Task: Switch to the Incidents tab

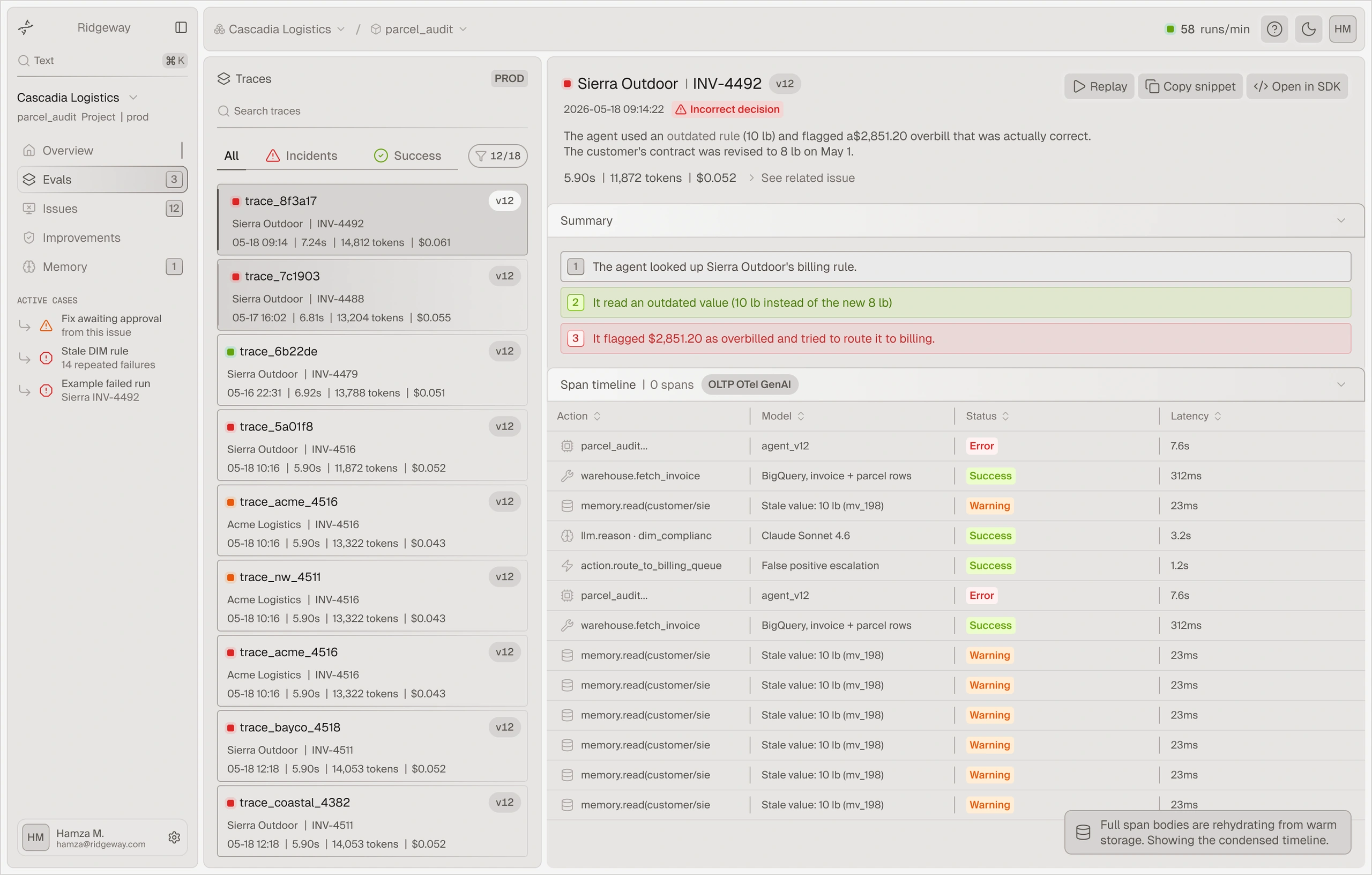Action: click(x=301, y=155)
